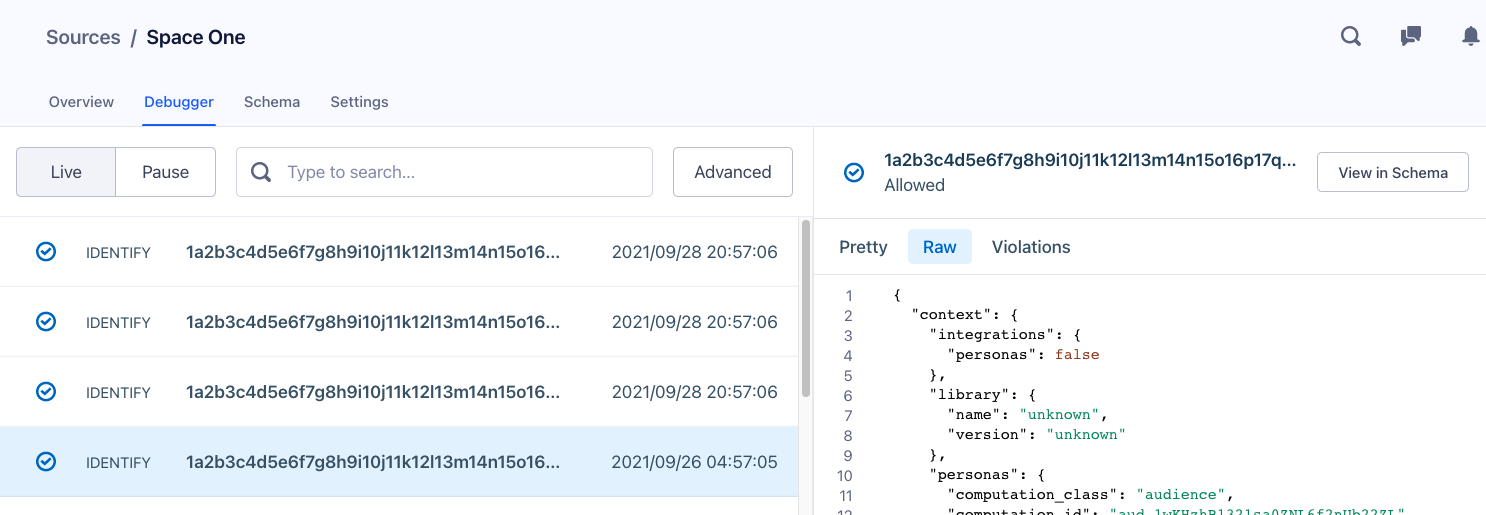Open the chat messages icon
The height and width of the screenshot is (515, 1486).
click(1411, 37)
